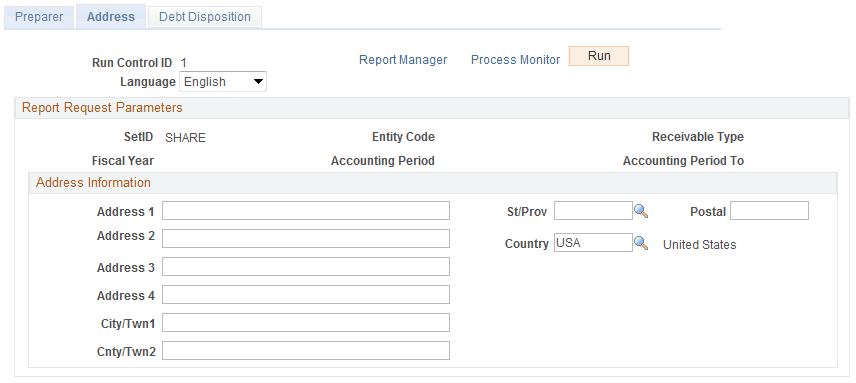Screen dimensions: 856x383
Task: Select the Address tab
Action: pos(111,16)
